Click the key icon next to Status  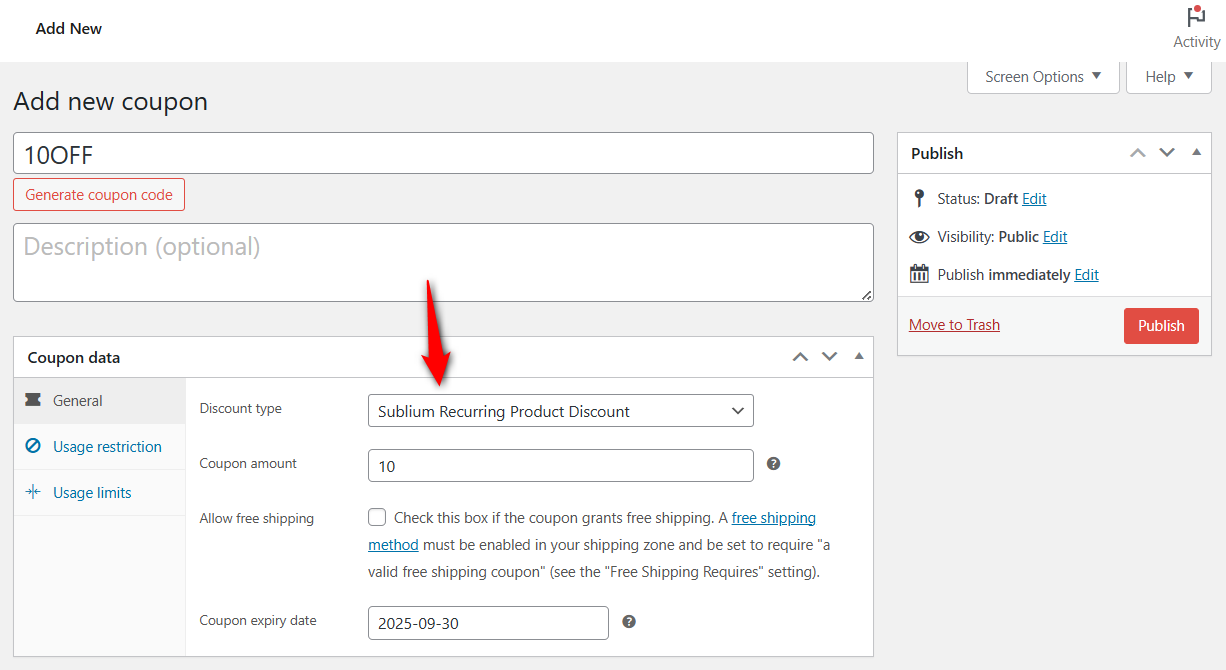[x=919, y=198]
